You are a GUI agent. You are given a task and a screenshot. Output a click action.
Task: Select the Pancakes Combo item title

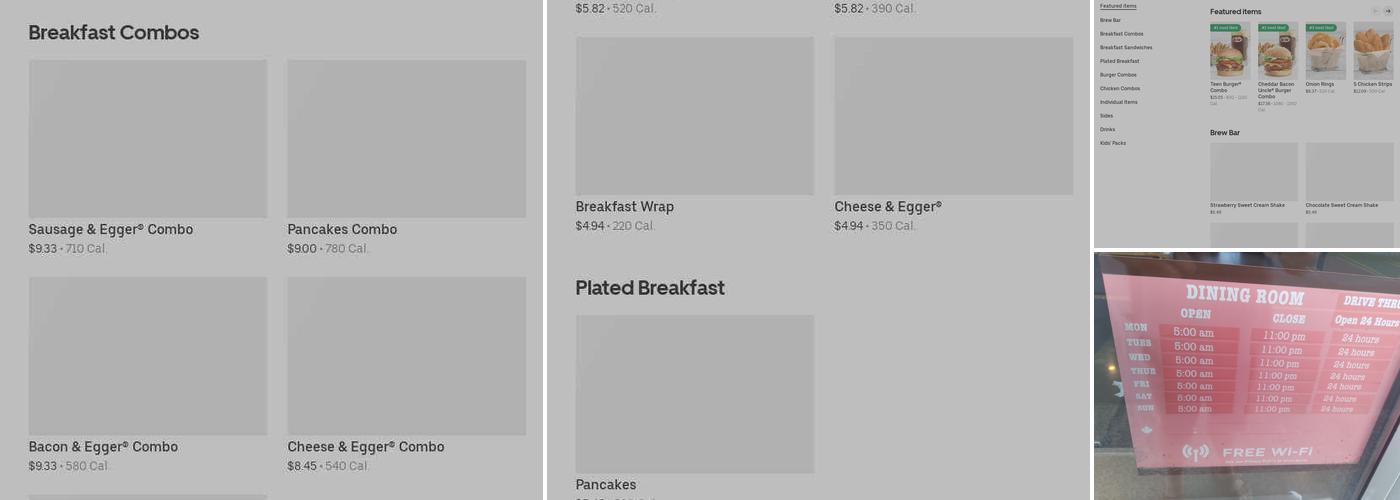(x=342, y=229)
